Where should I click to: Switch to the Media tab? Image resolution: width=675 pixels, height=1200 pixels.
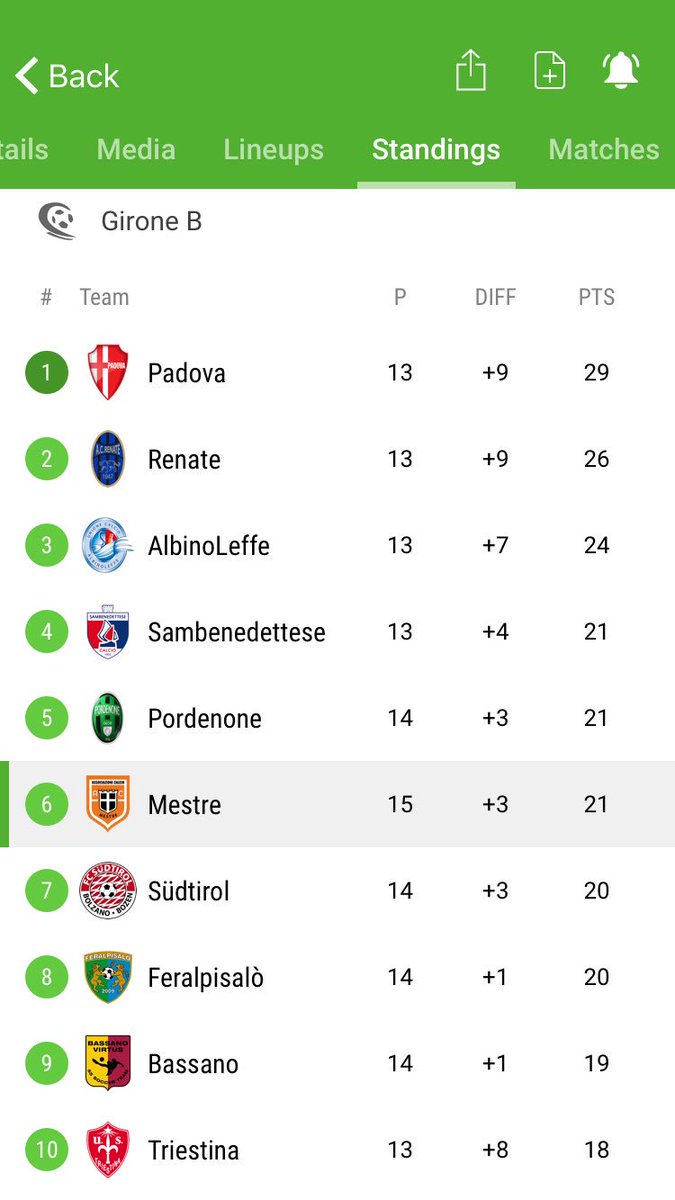point(136,149)
